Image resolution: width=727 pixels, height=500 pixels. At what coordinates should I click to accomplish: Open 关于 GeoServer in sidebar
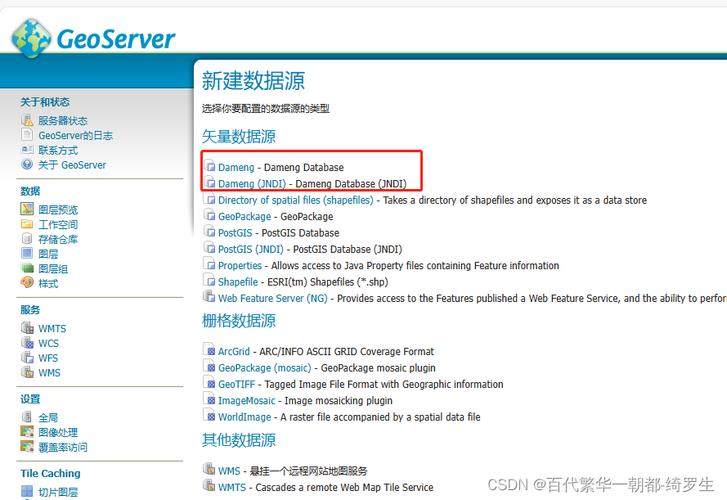point(72,165)
